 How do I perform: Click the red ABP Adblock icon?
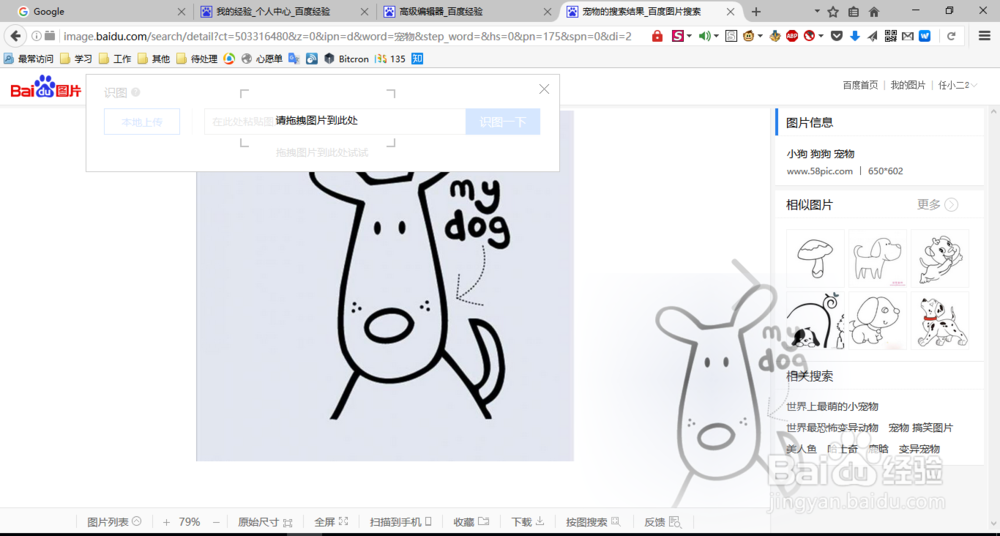pos(792,36)
